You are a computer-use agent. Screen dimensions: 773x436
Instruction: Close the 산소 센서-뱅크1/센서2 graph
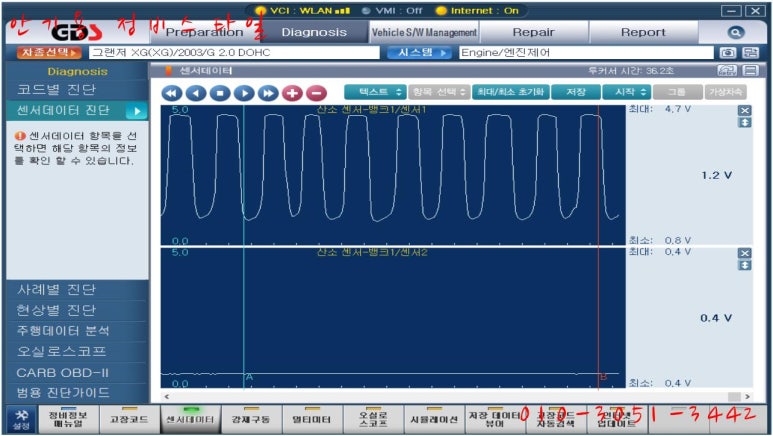[744, 254]
